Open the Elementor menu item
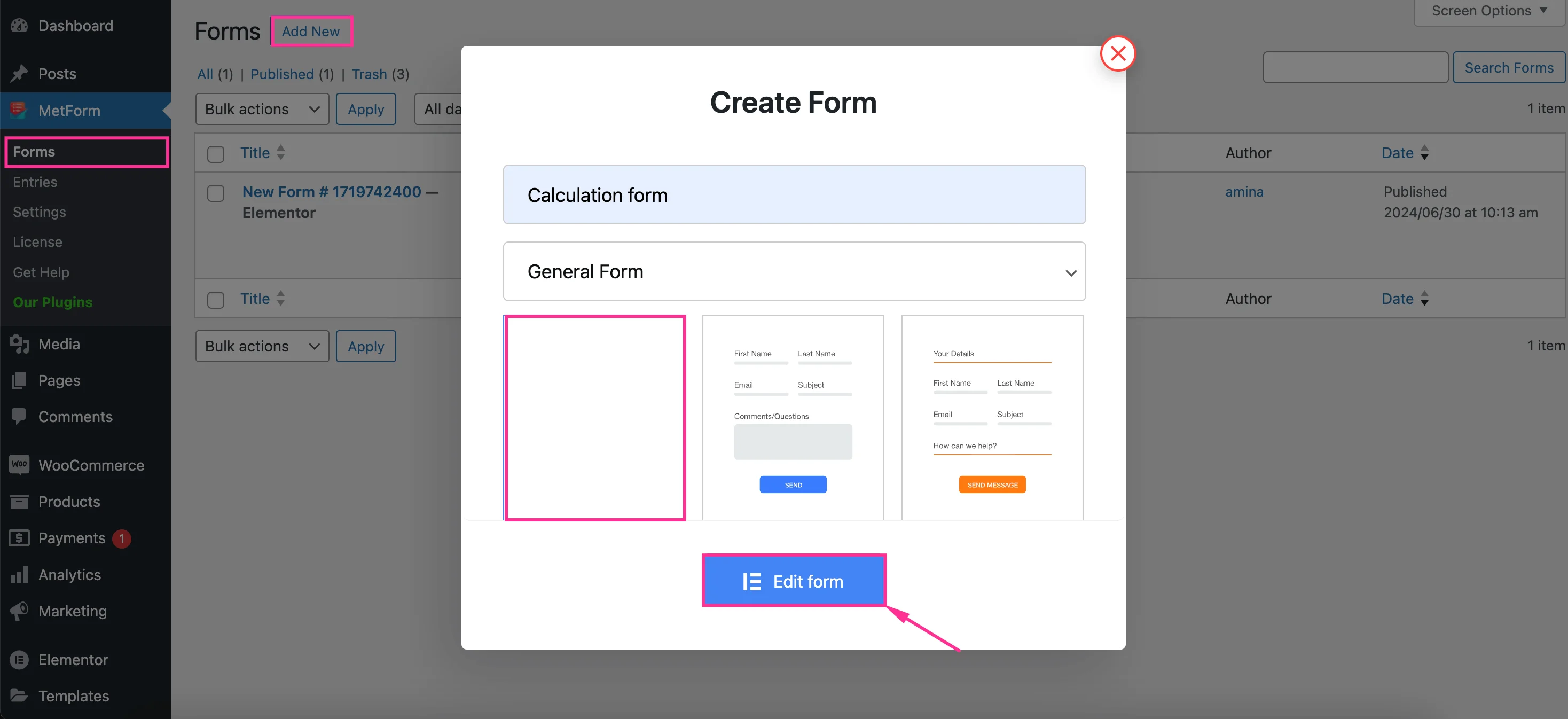 click(85, 659)
